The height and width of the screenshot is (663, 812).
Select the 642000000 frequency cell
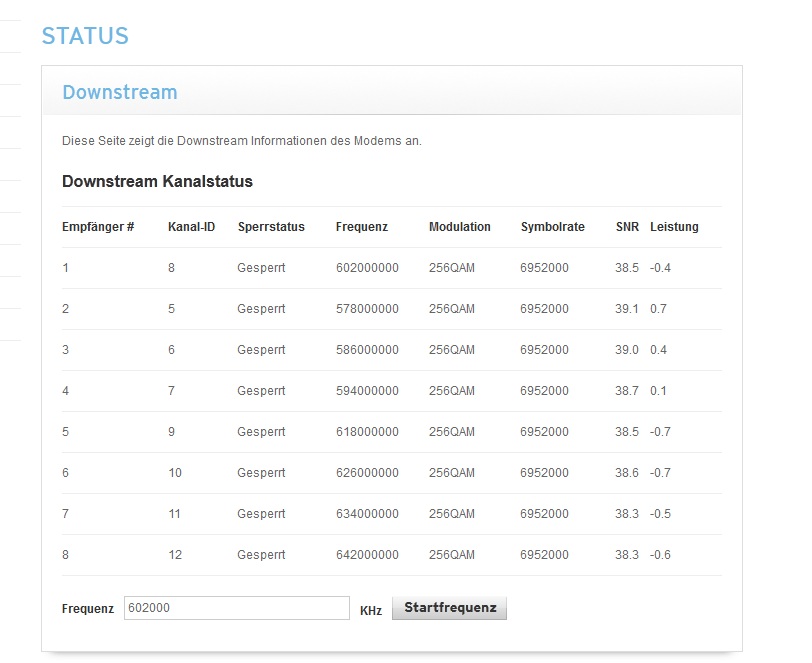[x=367, y=555]
